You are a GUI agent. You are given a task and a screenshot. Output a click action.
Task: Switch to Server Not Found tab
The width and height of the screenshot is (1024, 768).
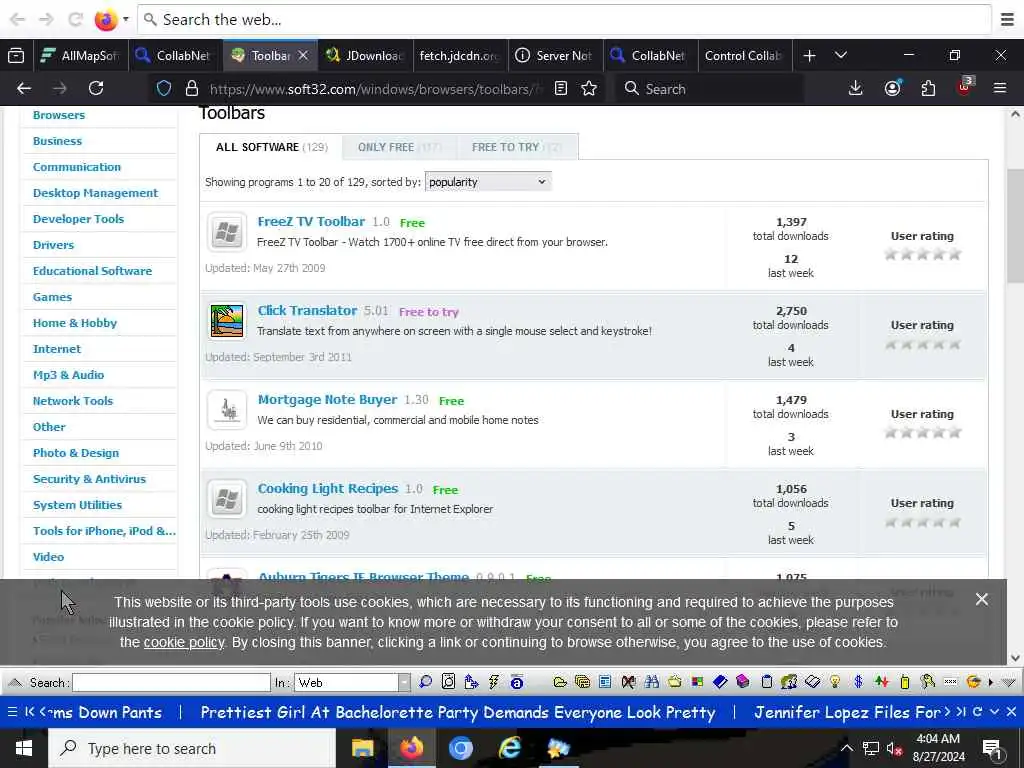[555, 56]
